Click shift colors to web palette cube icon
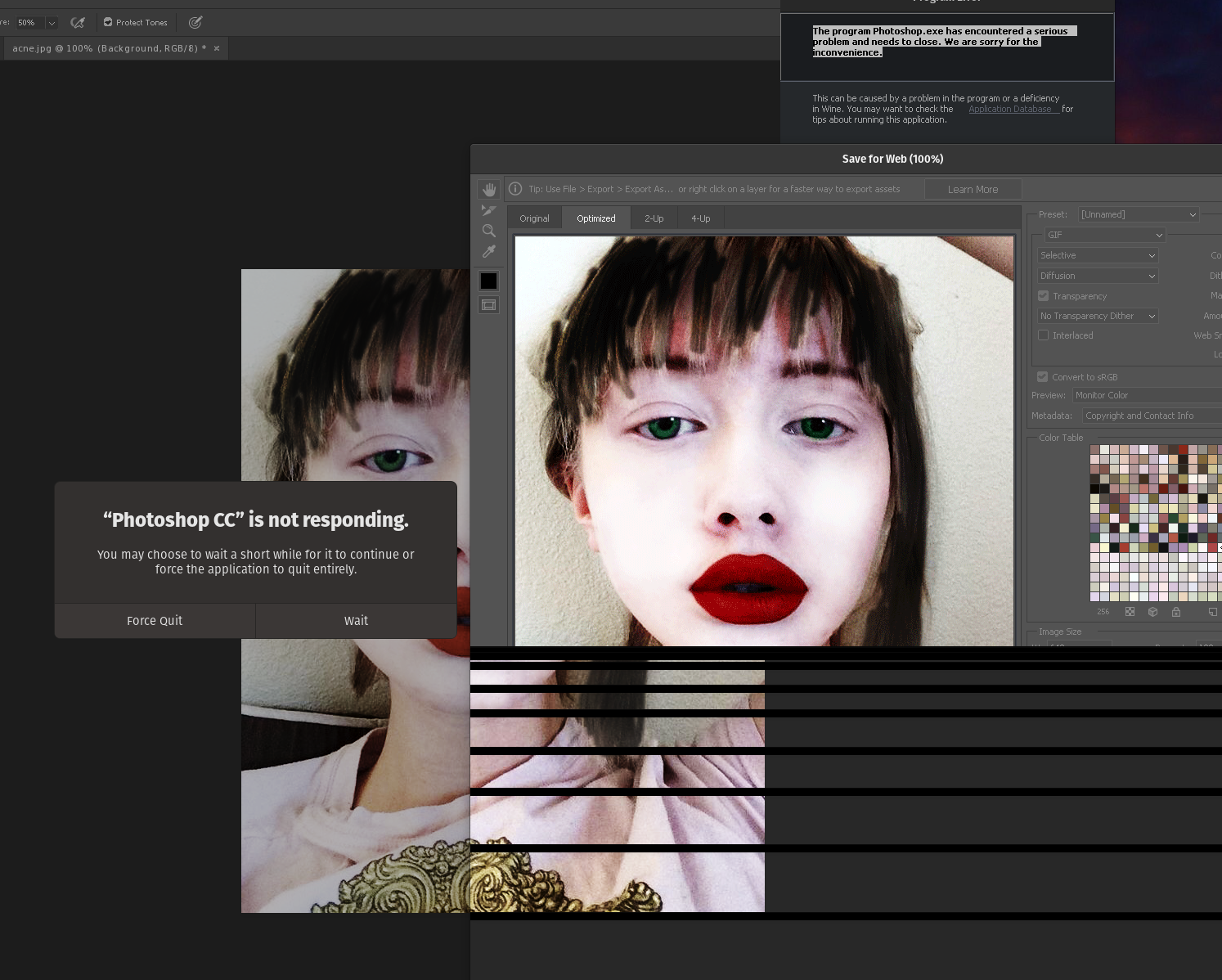Viewport: 1222px width, 980px height. 1152,612
